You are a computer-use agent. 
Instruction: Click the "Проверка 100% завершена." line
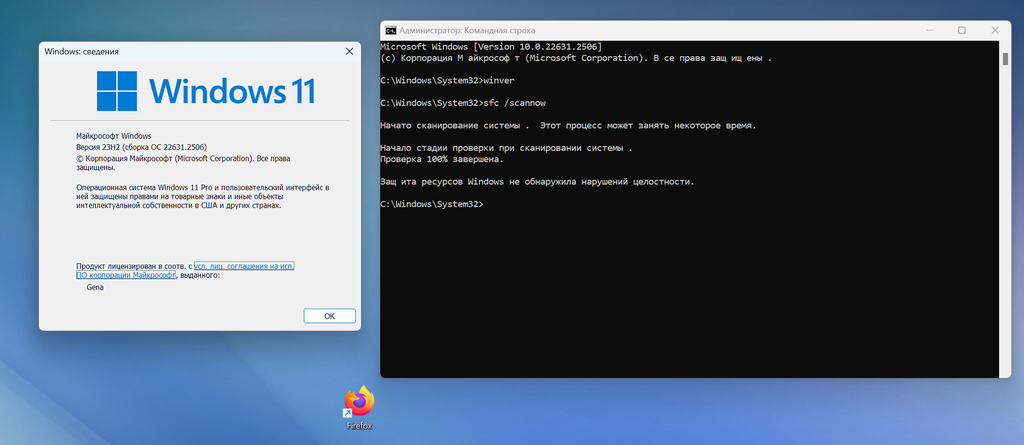click(x=441, y=159)
